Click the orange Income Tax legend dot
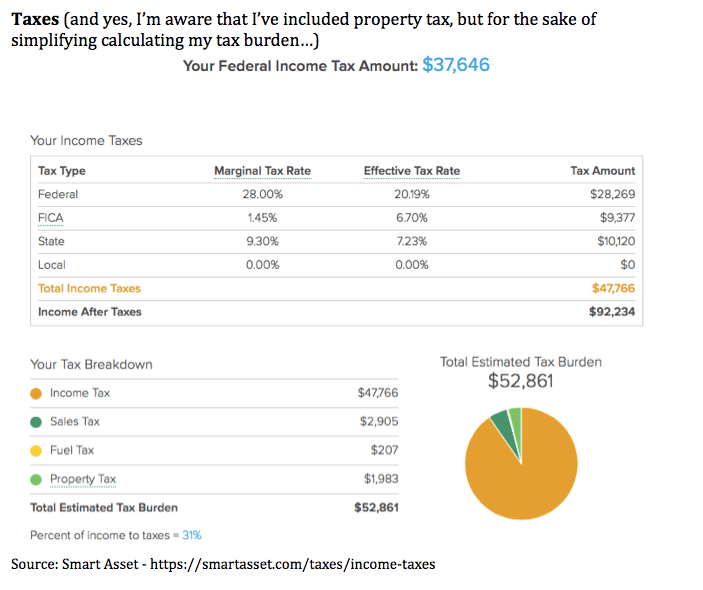The image size is (703, 590). [x=36, y=393]
